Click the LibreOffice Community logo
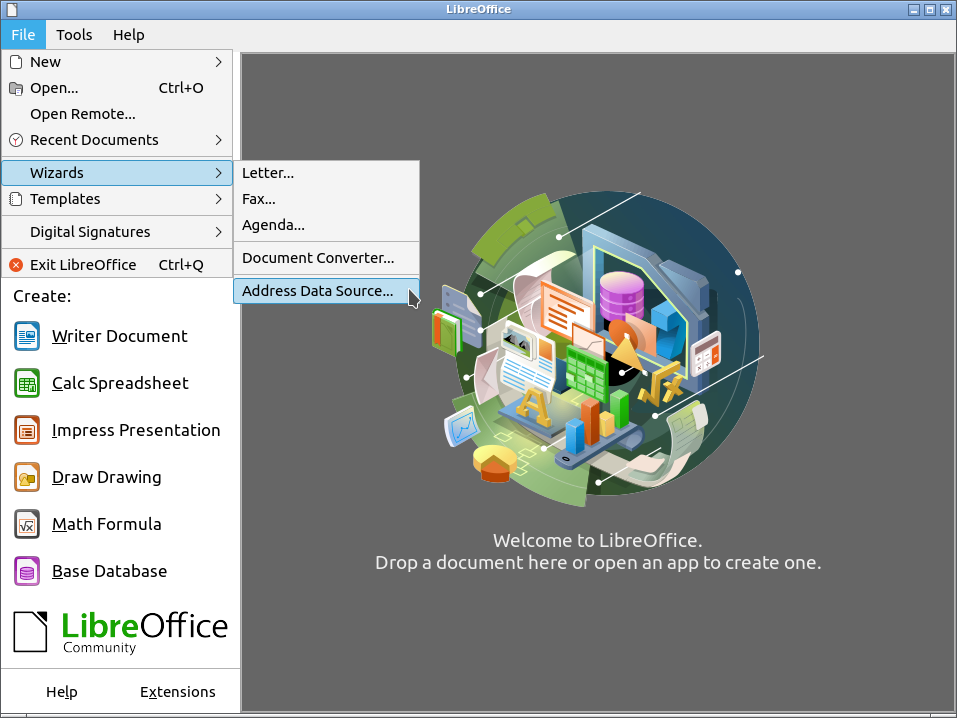This screenshot has height=718, width=957. tap(120, 633)
